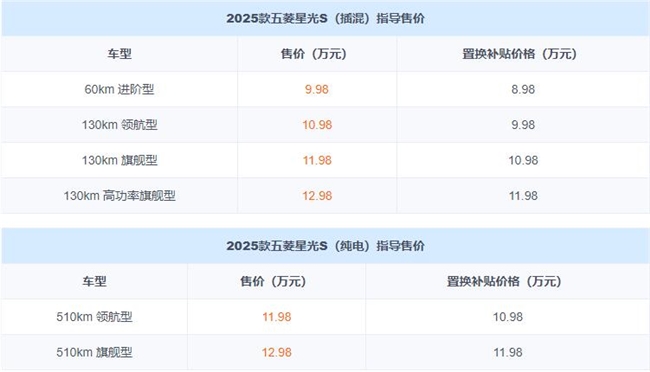This screenshot has width=650, height=372.
Task: Click the 10.98 trade-in price for 510km 领航型
Action: (507, 317)
